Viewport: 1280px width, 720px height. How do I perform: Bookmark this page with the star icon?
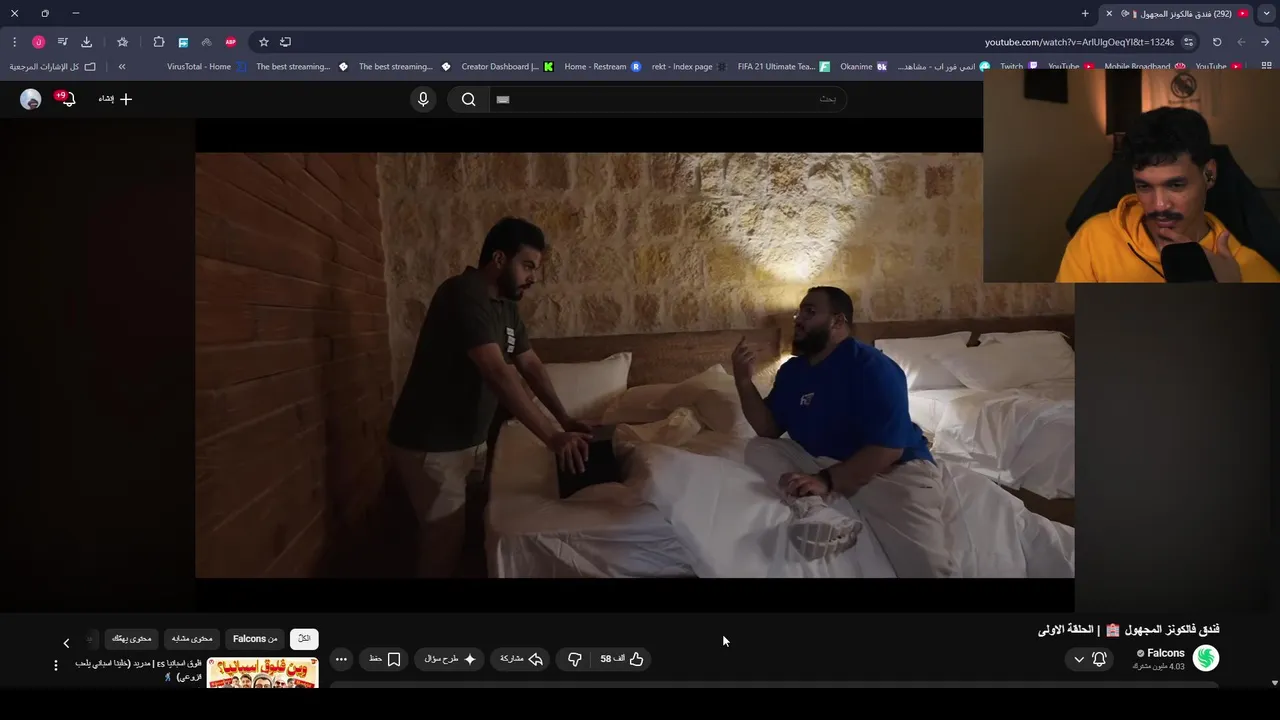tap(264, 42)
